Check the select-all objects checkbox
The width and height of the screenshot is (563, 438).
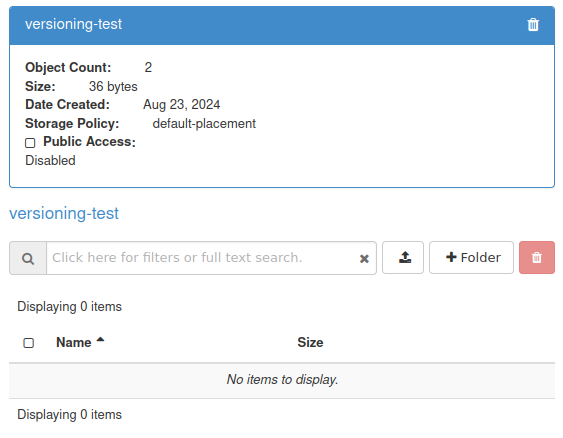point(29,343)
